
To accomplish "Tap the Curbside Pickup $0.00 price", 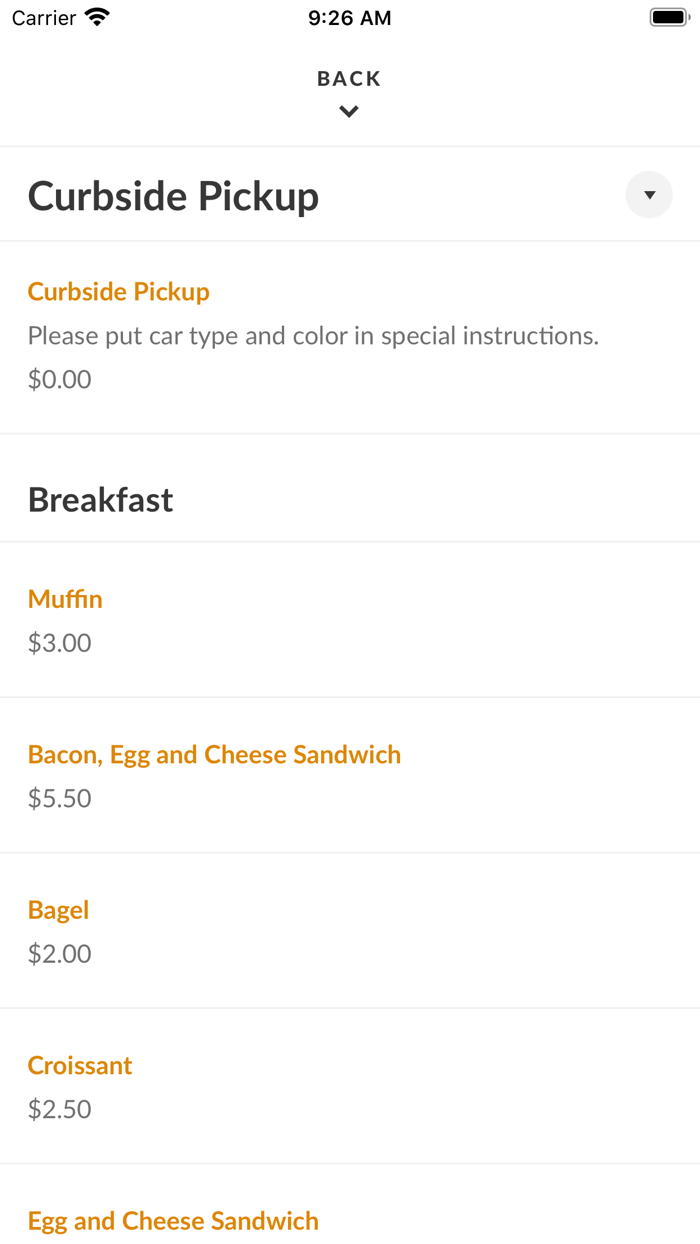I will (x=59, y=379).
